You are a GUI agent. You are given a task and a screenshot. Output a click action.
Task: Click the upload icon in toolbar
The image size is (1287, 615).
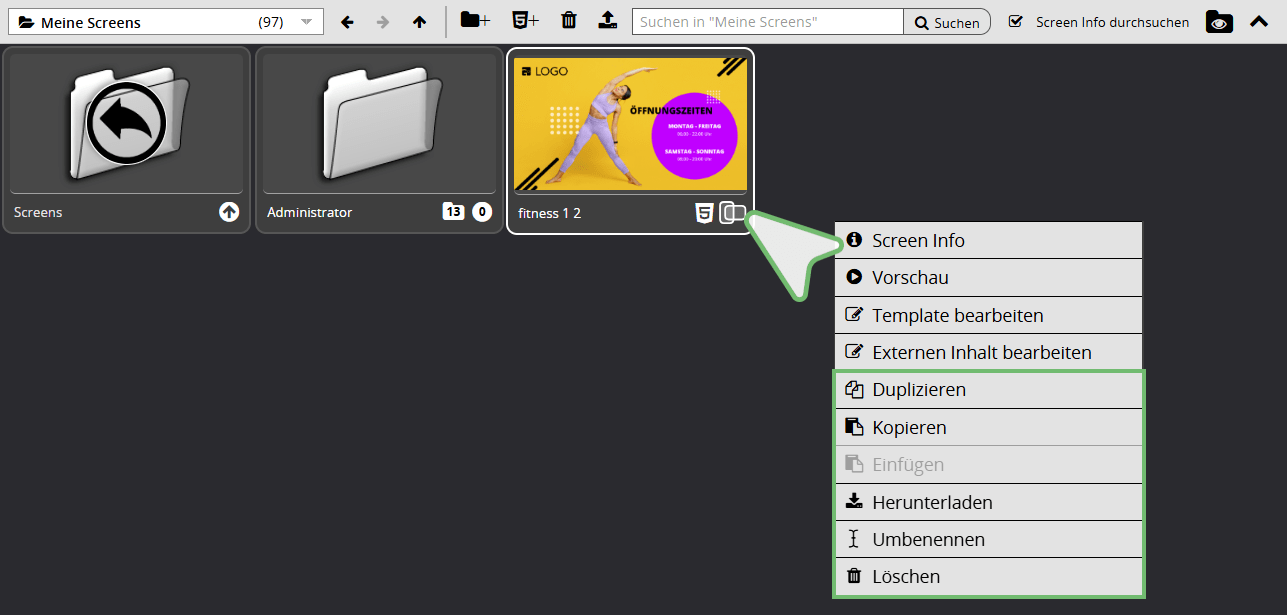(607, 21)
